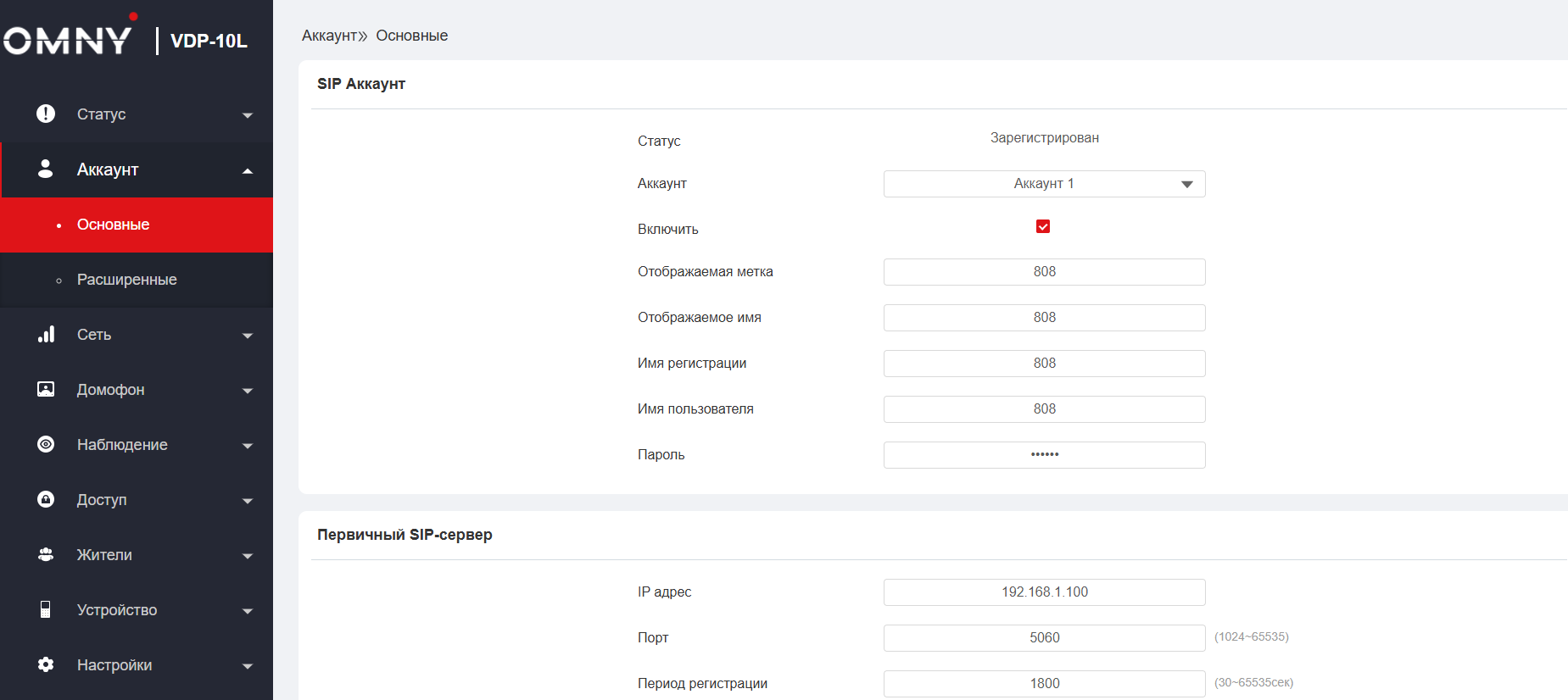Click the Пароль password field

[x=1044, y=455]
